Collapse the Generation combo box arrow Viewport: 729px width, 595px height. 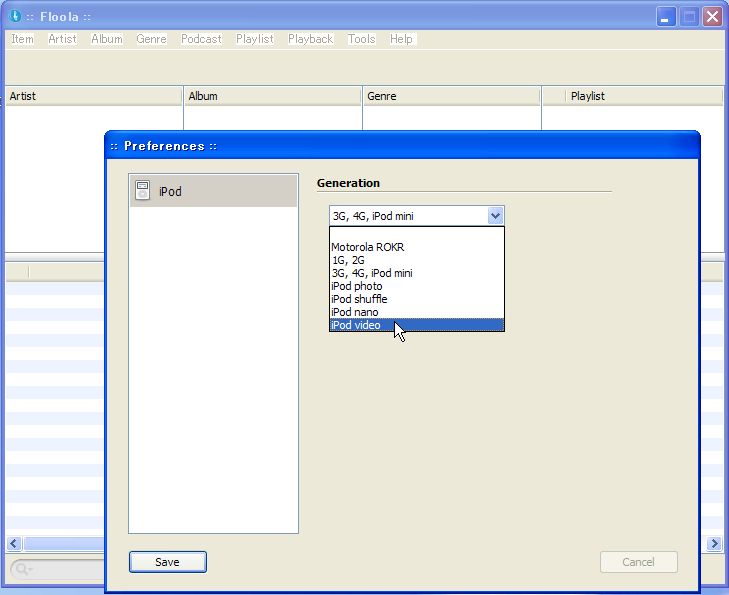[495, 216]
